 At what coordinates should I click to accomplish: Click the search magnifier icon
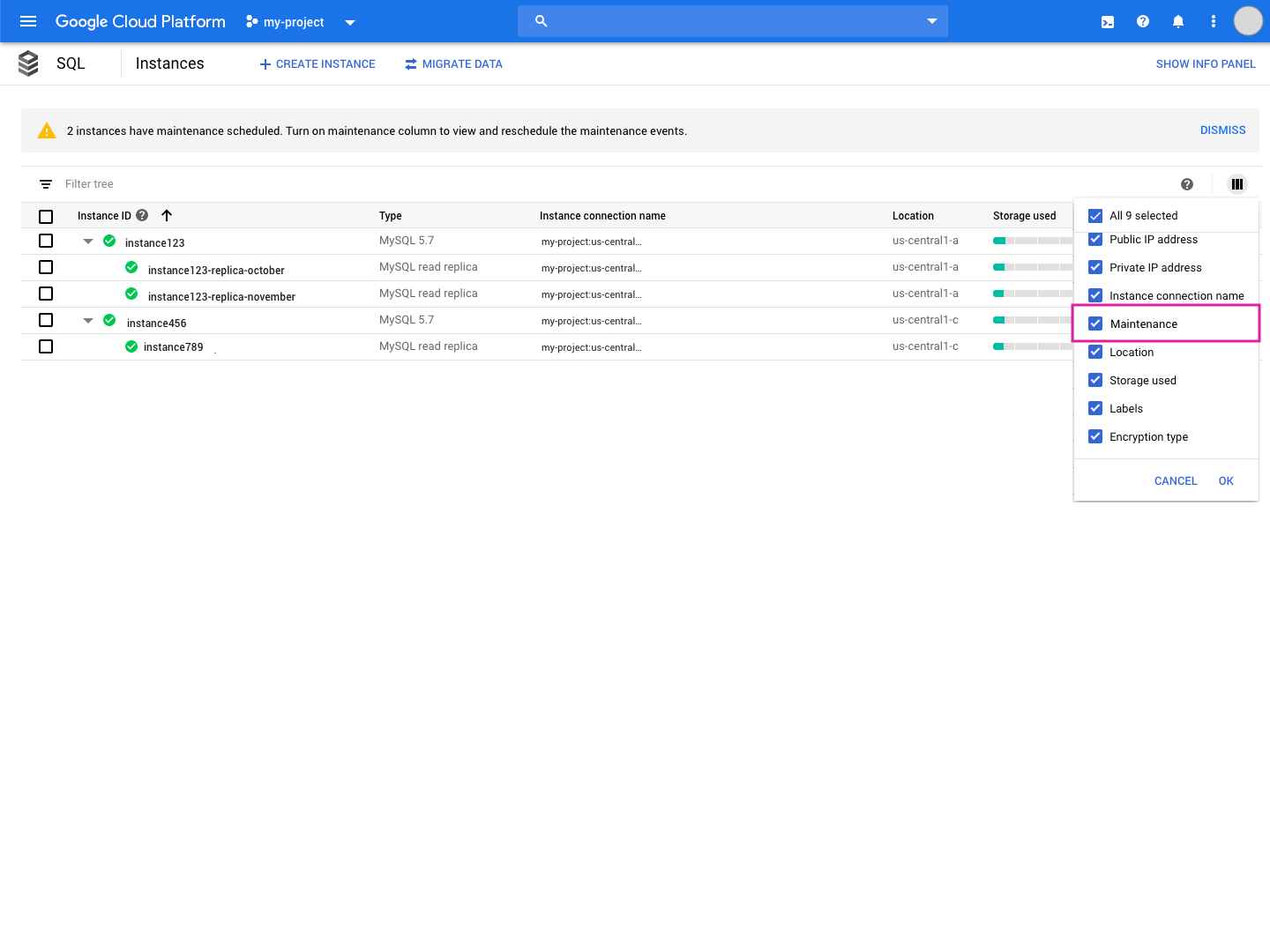pos(542,21)
